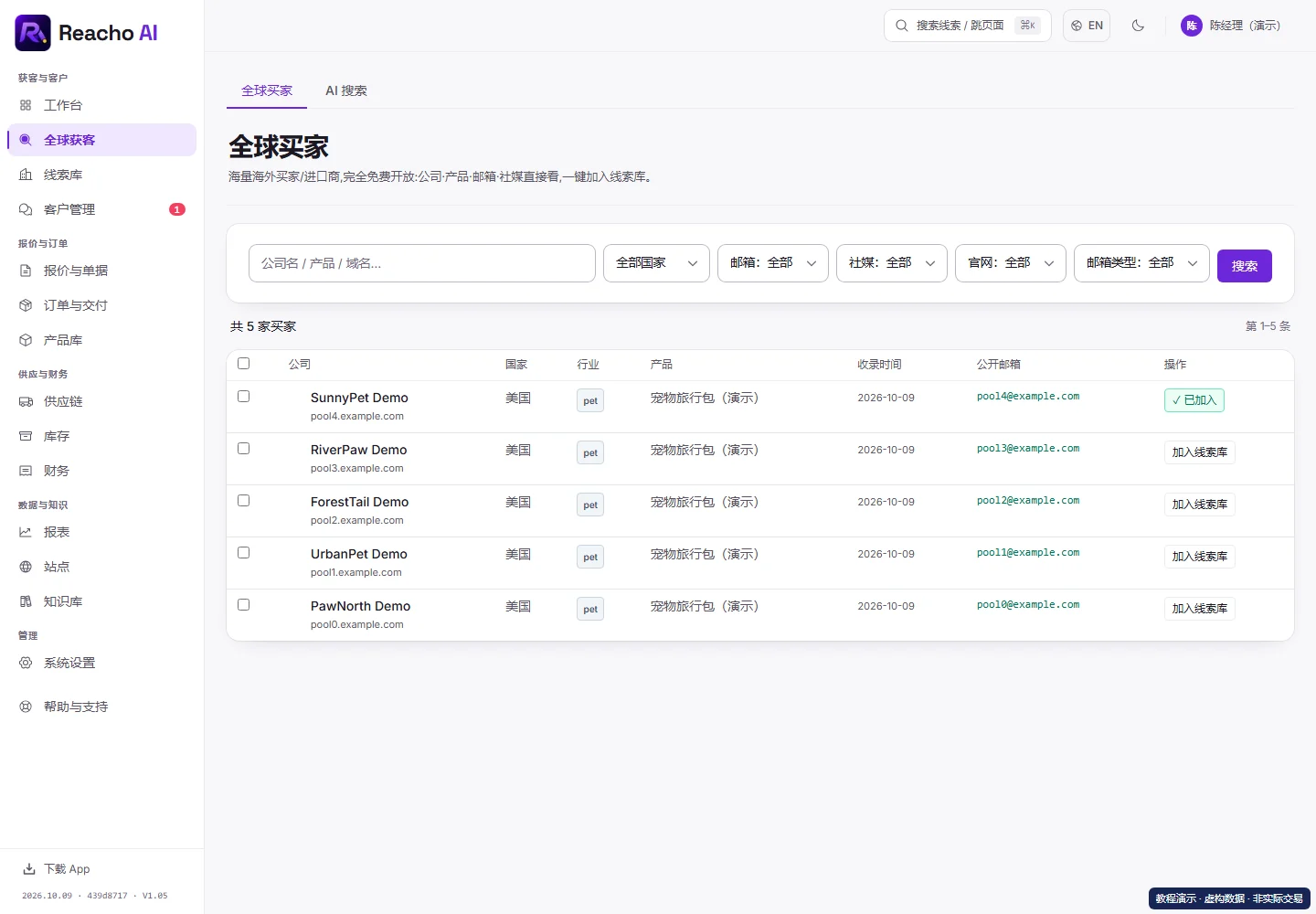1316x914 pixels.
Task: Open email pool0@example.com
Action: tap(1028, 605)
